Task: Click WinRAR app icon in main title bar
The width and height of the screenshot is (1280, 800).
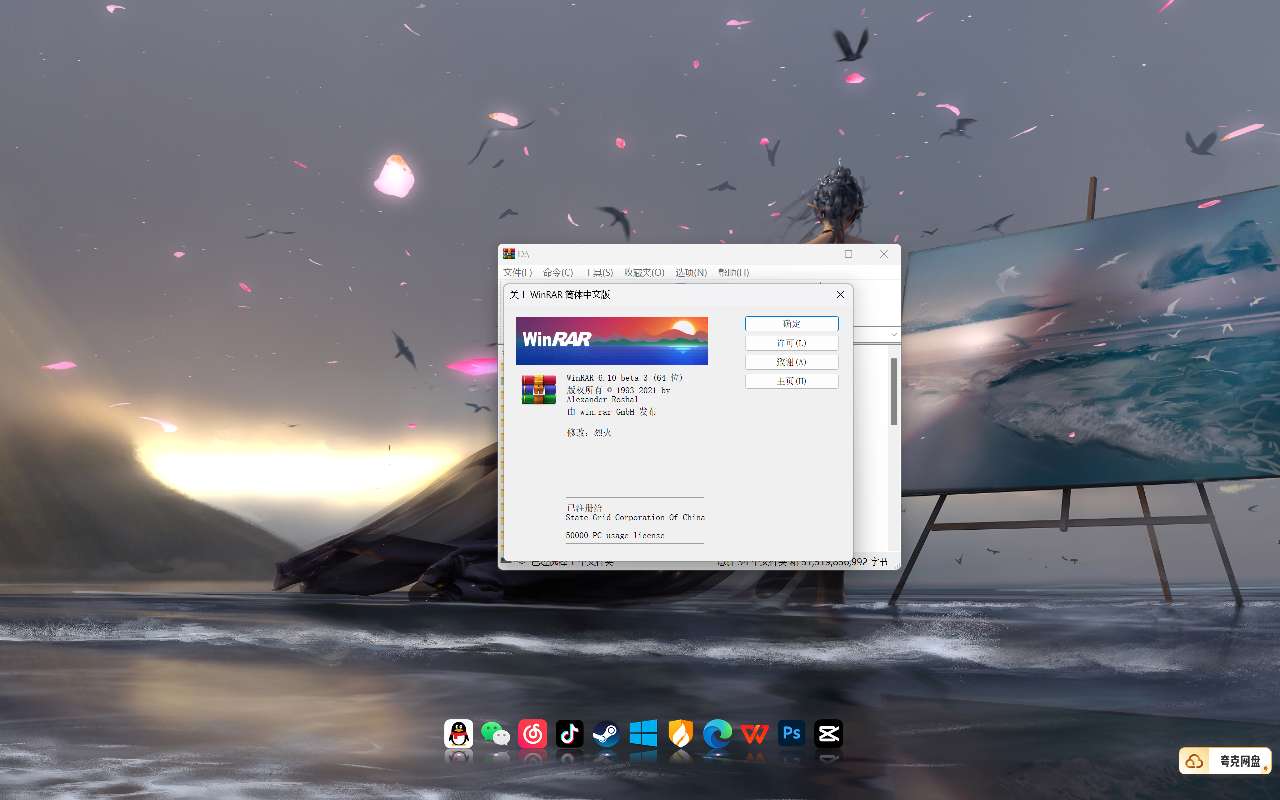Action: (509, 254)
